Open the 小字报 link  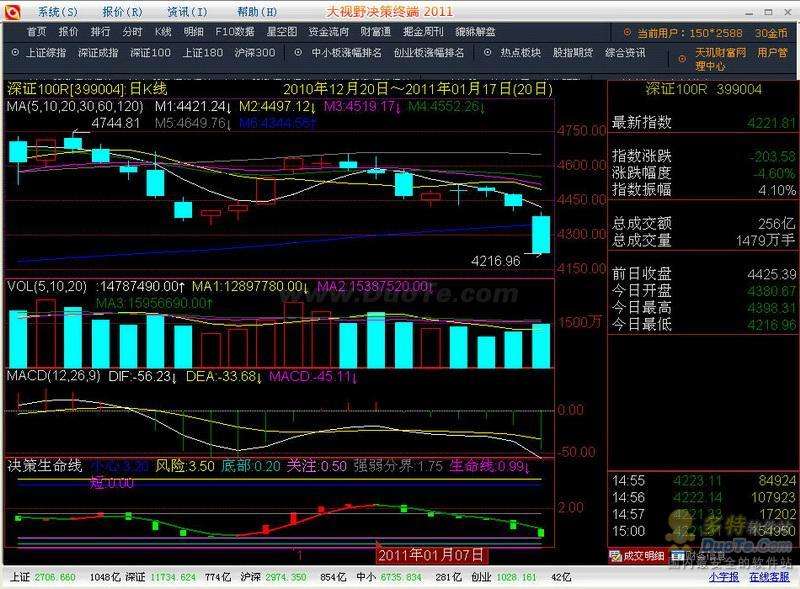(723, 577)
